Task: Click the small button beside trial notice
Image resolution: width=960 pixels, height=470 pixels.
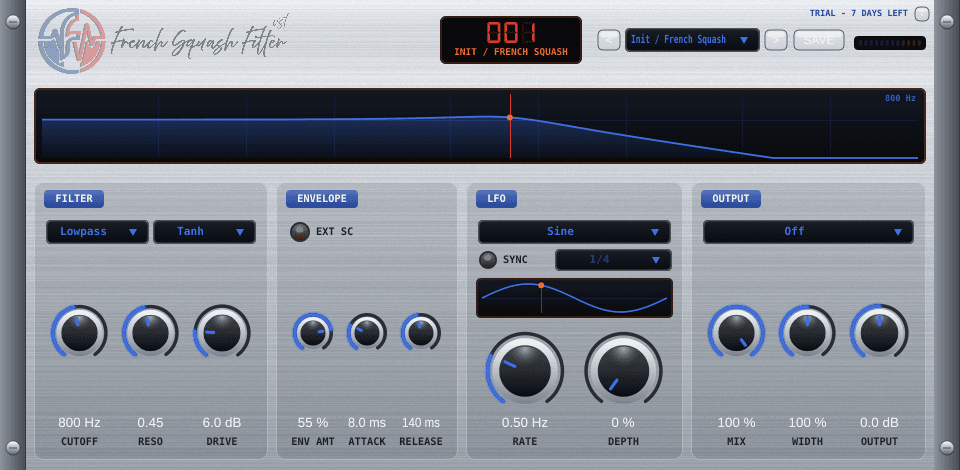Action: [x=921, y=13]
